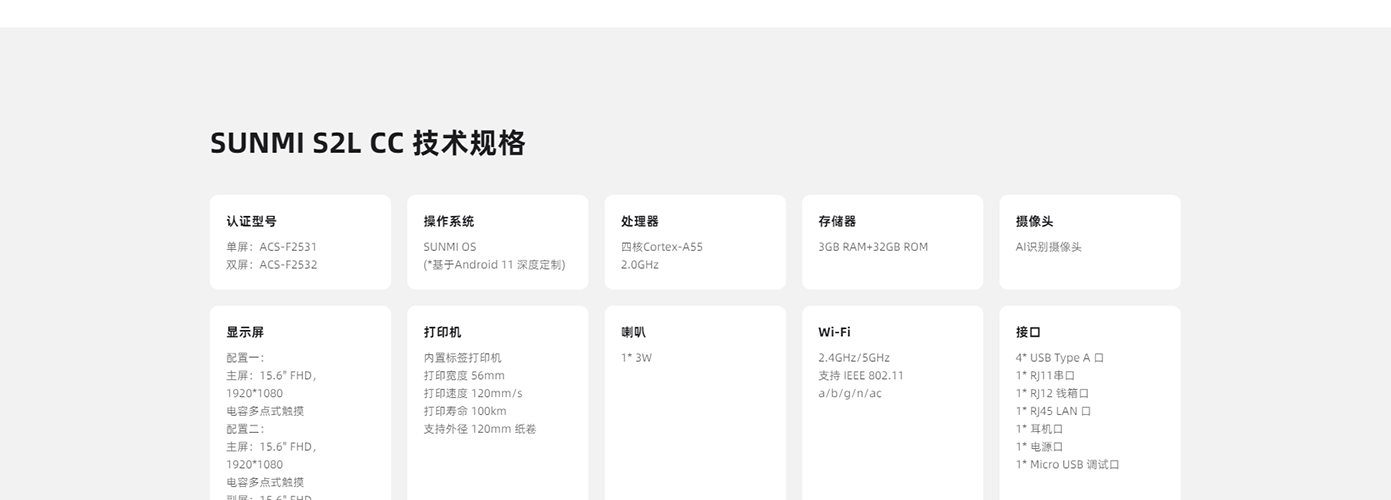The height and width of the screenshot is (500, 1391).
Task: Click the line "1* 电源口"
Action: point(1040,447)
